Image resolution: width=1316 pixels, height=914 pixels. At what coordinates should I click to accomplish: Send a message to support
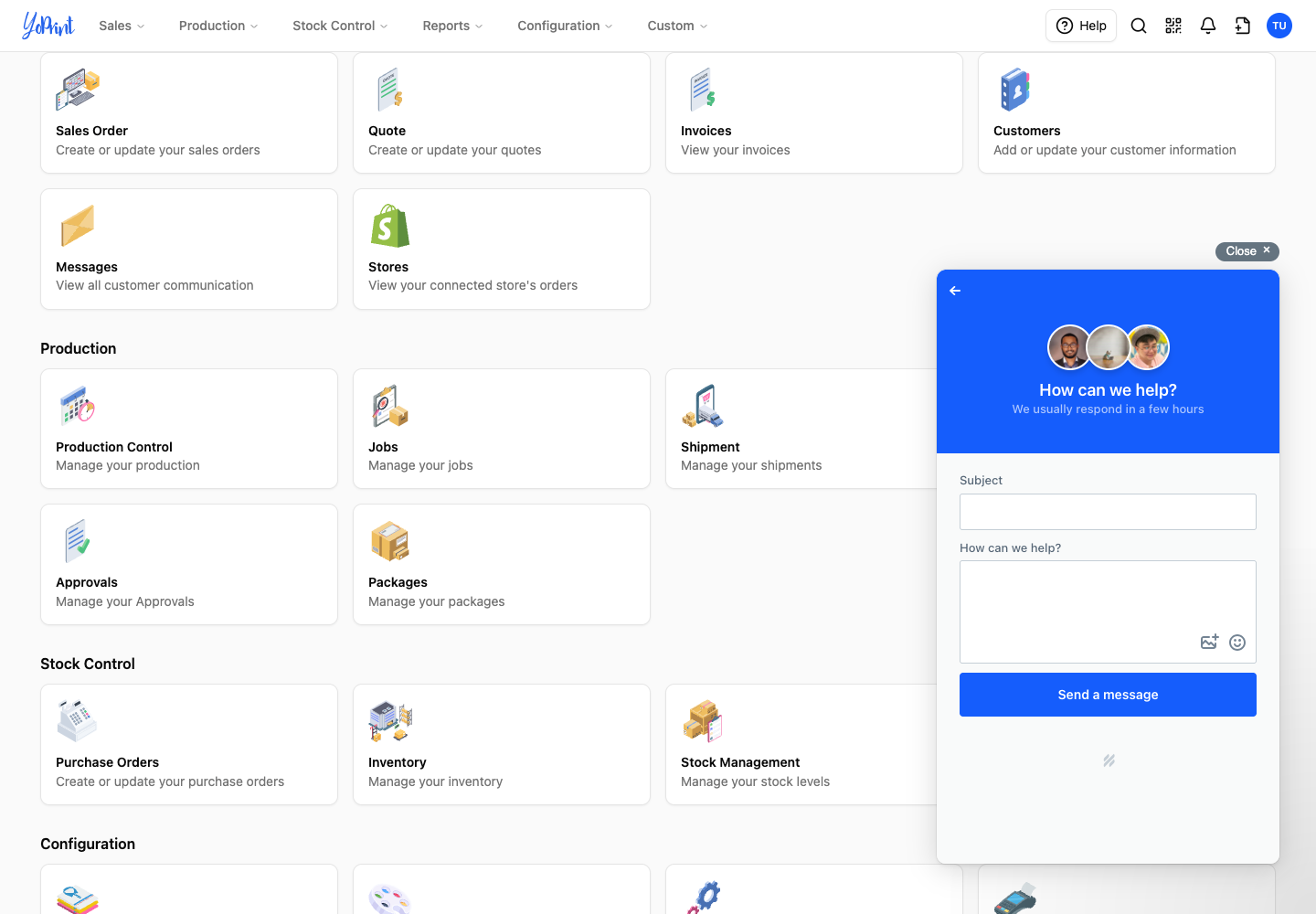1108,695
